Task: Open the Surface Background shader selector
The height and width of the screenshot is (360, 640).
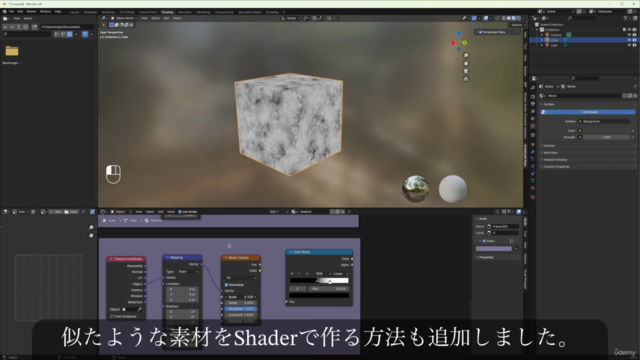Action: pyautogui.click(x=604, y=121)
